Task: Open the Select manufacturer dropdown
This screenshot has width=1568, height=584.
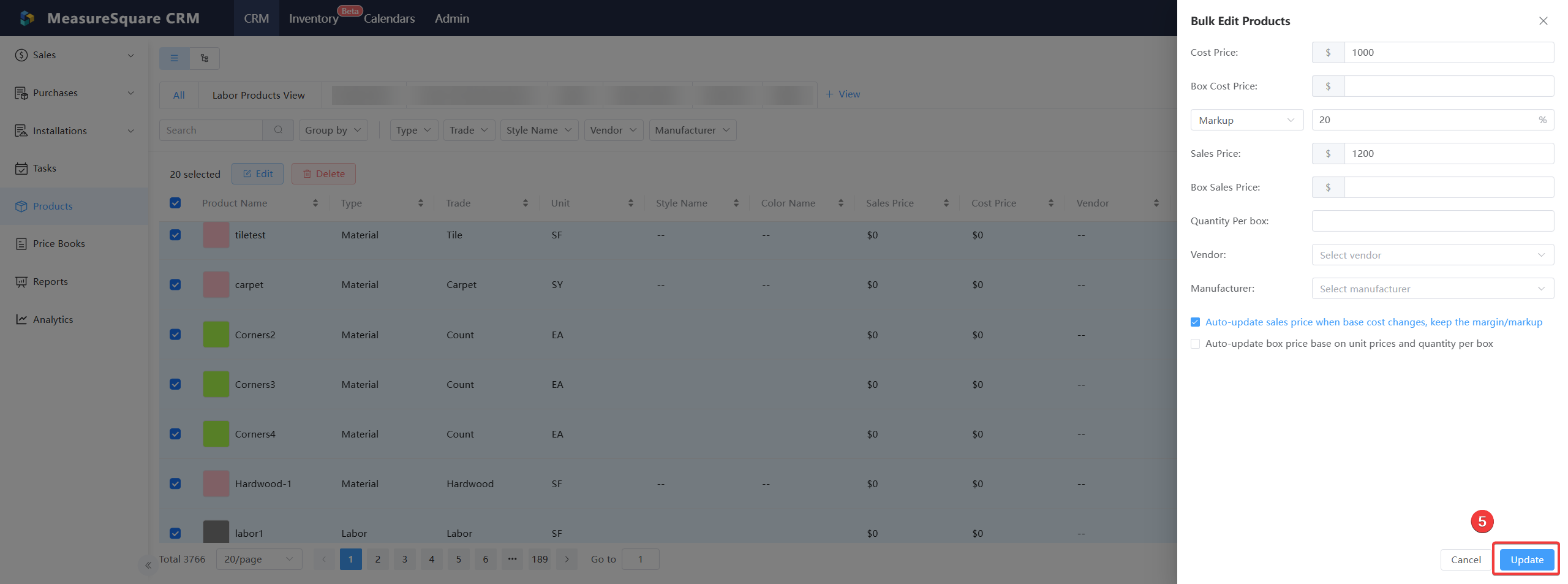Action: (1433, 289)
